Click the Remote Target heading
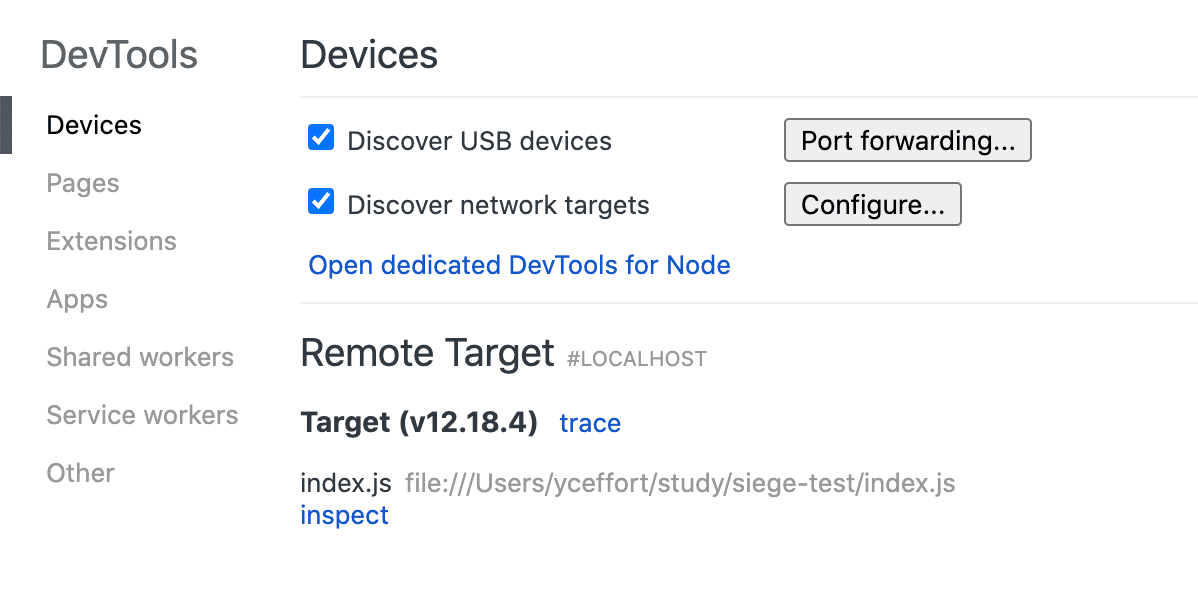Image resolution: width=1198 pixels, height=592 pixels. (427, 353)
